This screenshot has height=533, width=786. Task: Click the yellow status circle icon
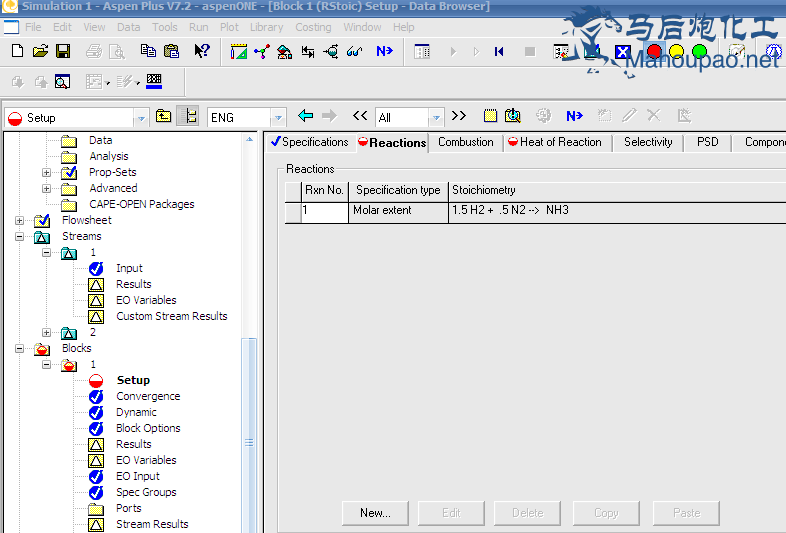pyautogui.click(x=676, y=51)
